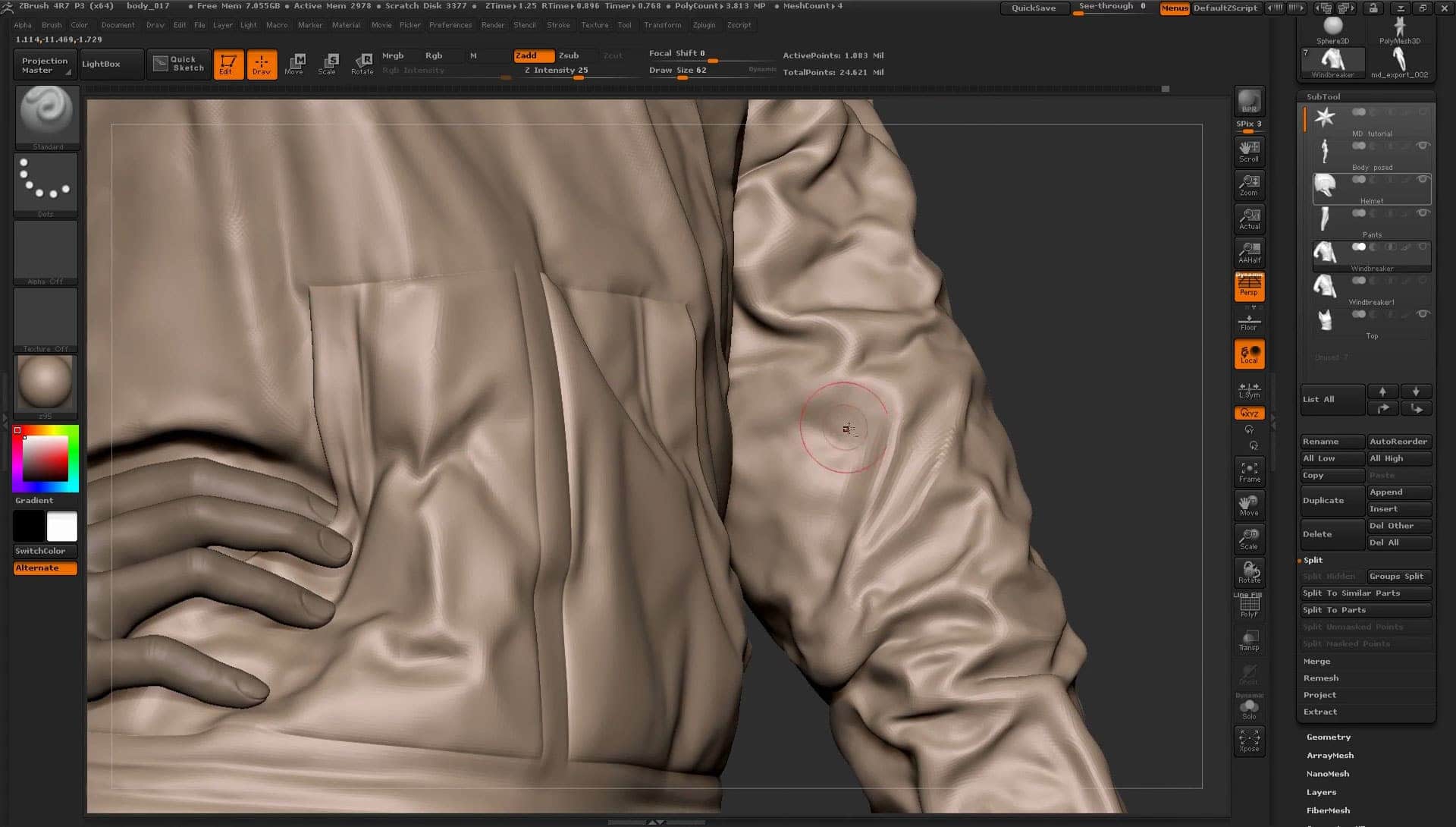Screen dimensions: 1456x827
Task: Open the Preferences menu
Action: click(450, 25)
